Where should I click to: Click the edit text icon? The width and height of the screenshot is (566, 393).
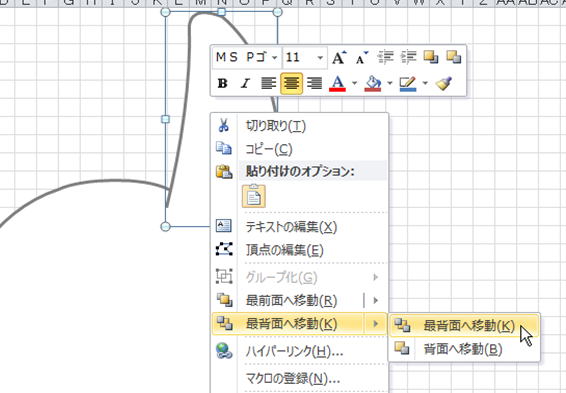click(223, 226)
